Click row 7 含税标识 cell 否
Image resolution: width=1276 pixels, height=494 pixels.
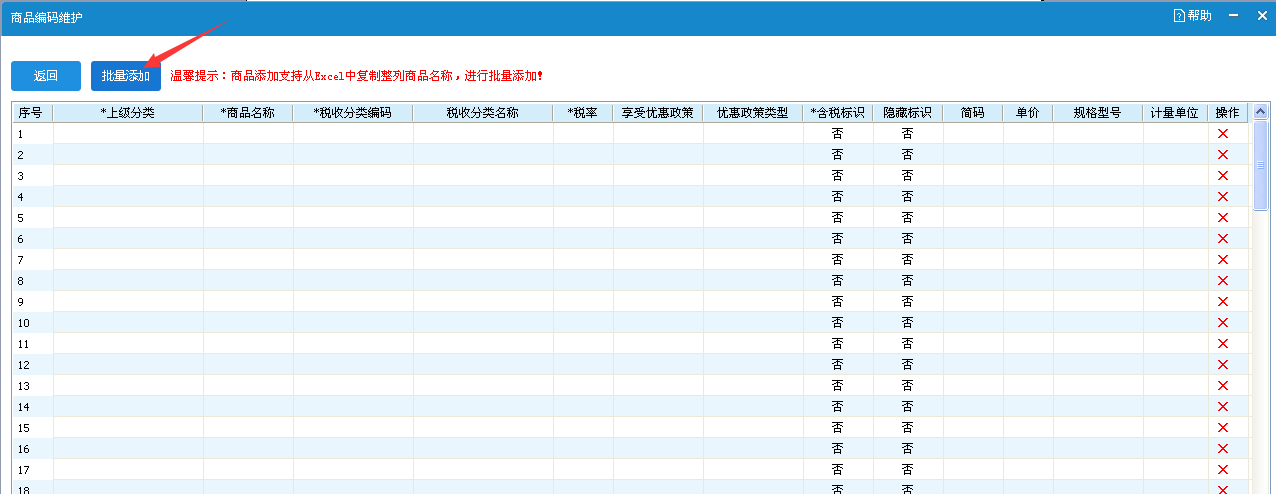click(838, 260)
